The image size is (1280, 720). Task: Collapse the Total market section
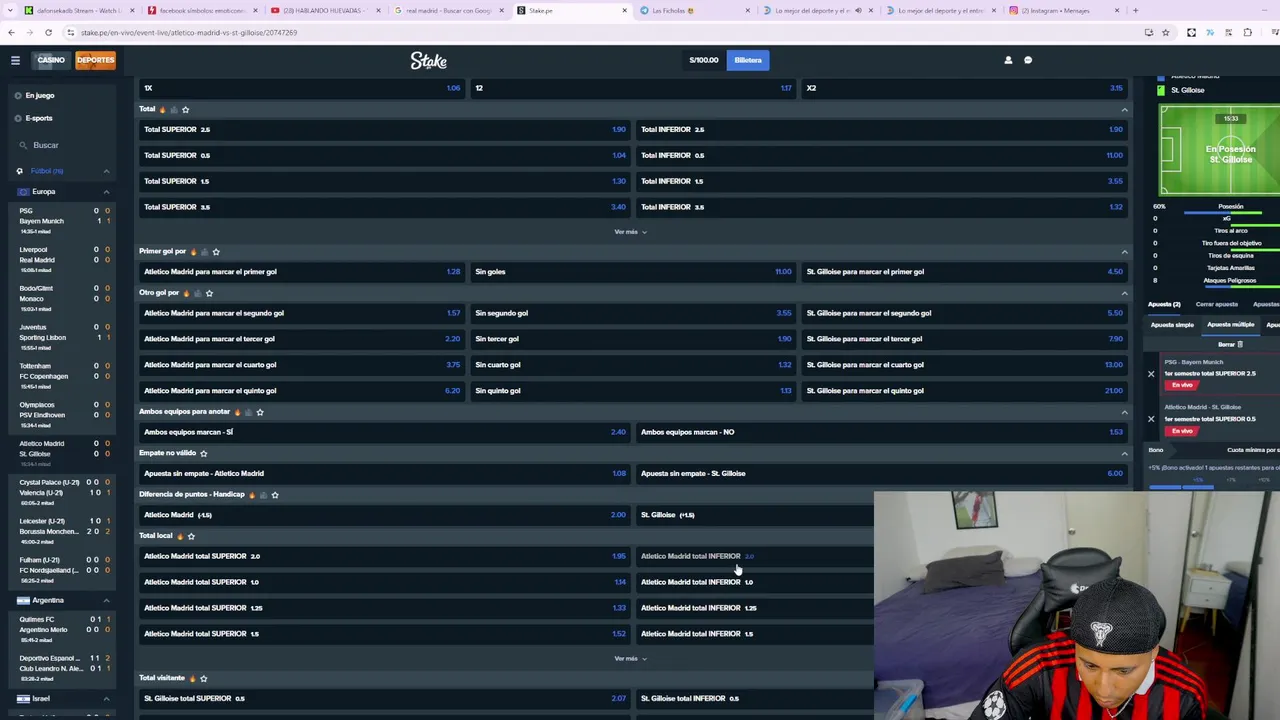tap(1124, 109)
